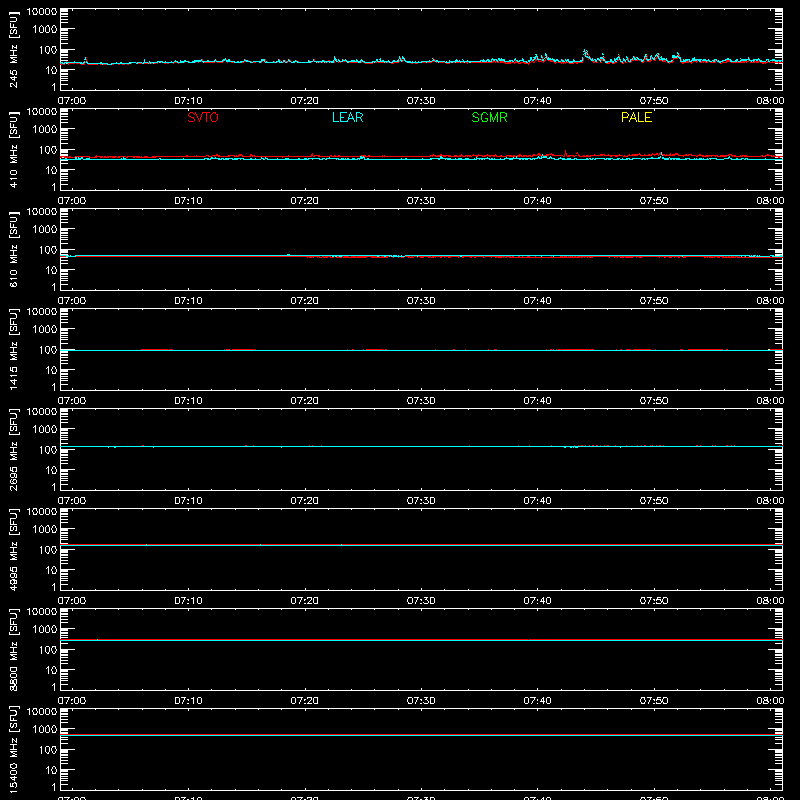Click the 10000 tick of 15400 MHz plot
The height and width of the screenshot is (800, 800).
(42, 712)
